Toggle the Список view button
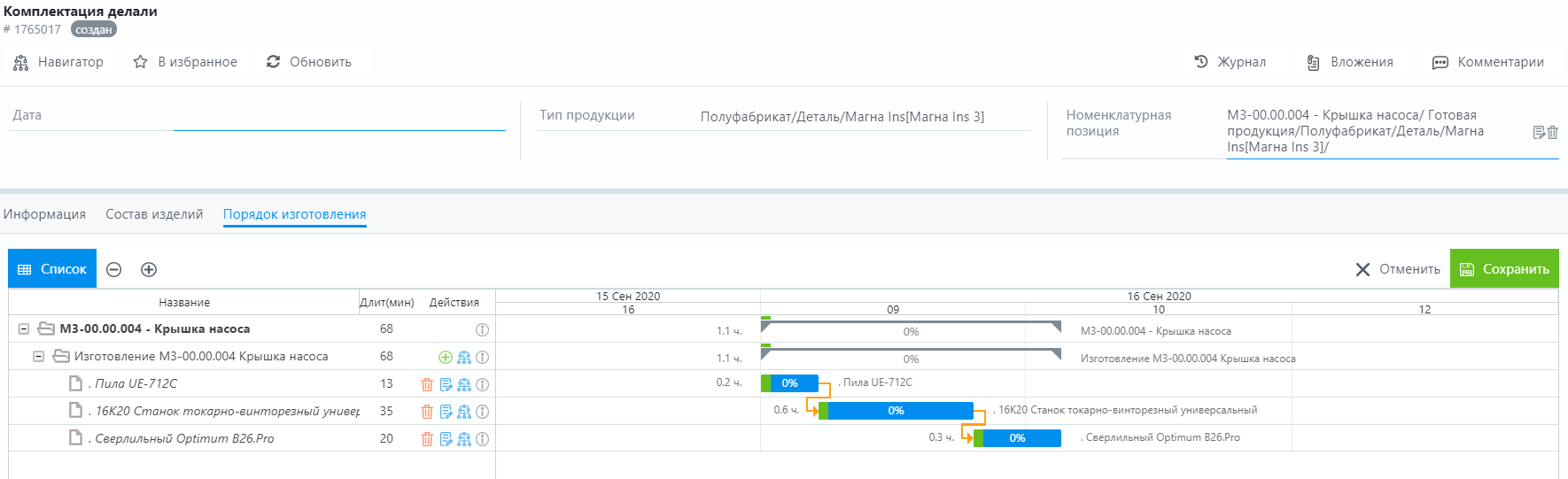 52,269
